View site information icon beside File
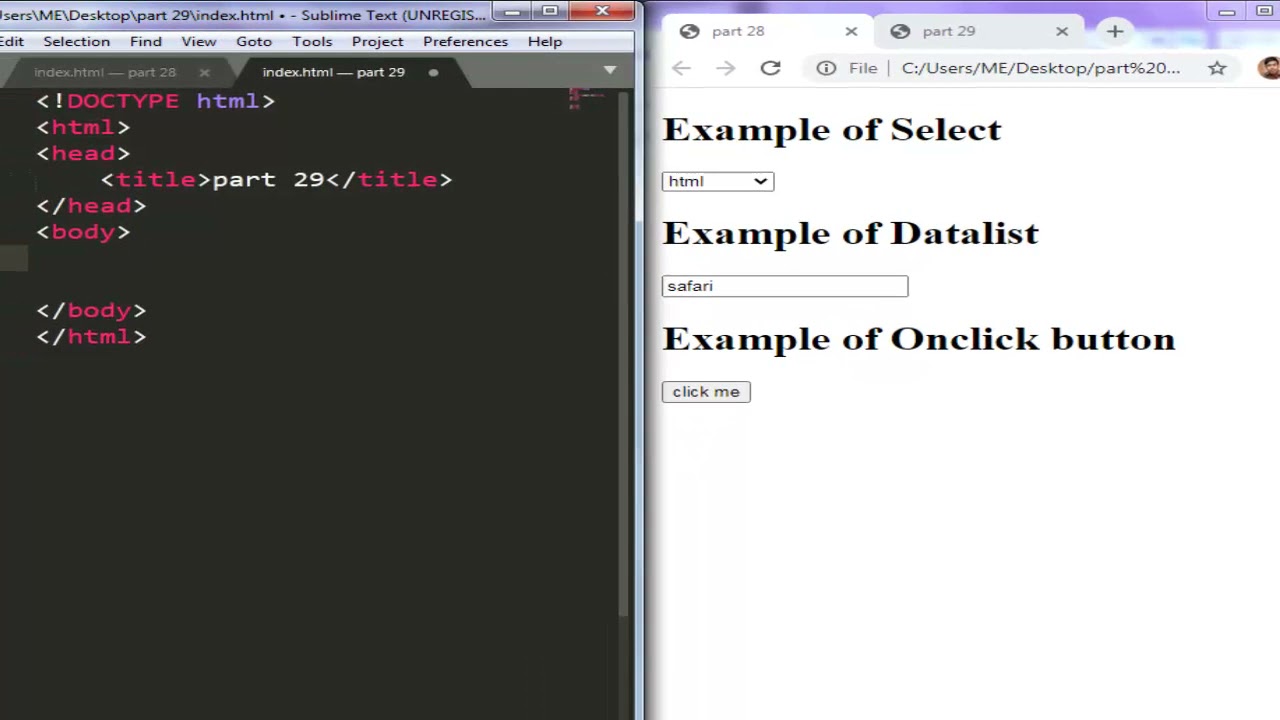This screenshot has width=1280, height=720. pos(826,68)
